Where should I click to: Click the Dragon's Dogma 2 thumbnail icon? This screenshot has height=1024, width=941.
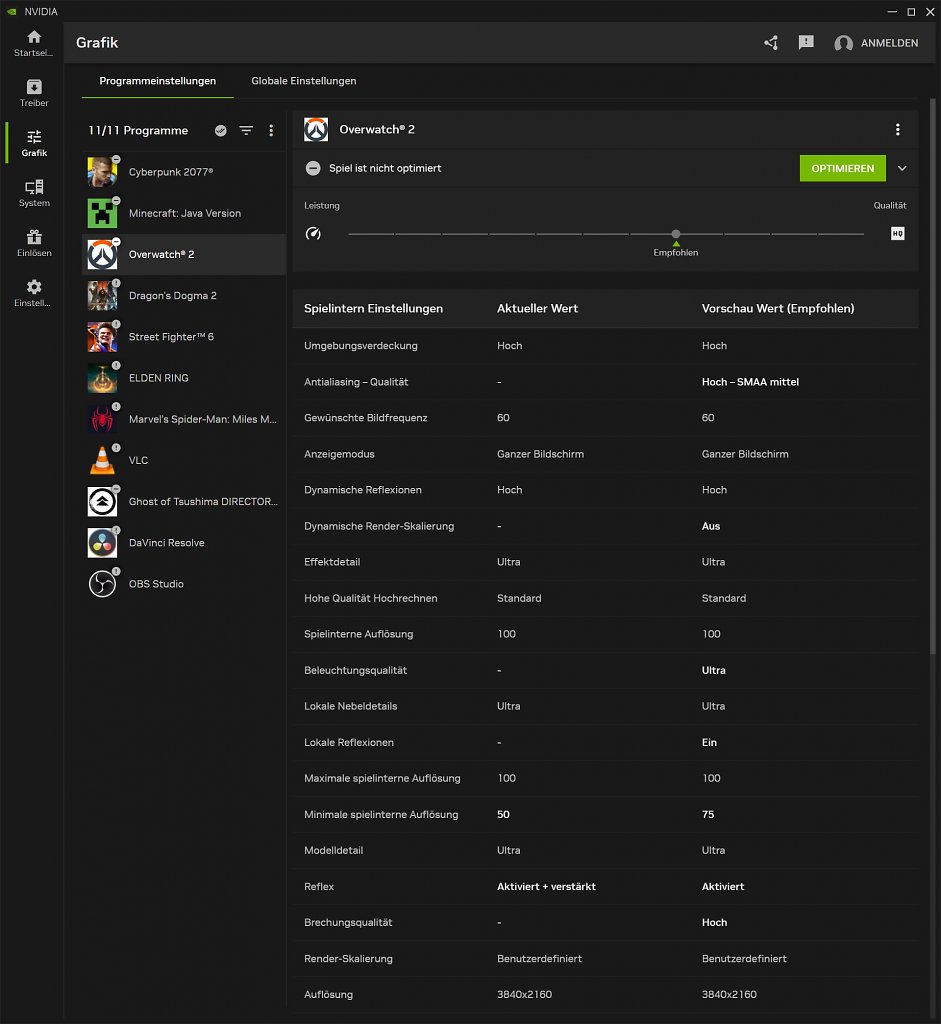click(103, 295)
